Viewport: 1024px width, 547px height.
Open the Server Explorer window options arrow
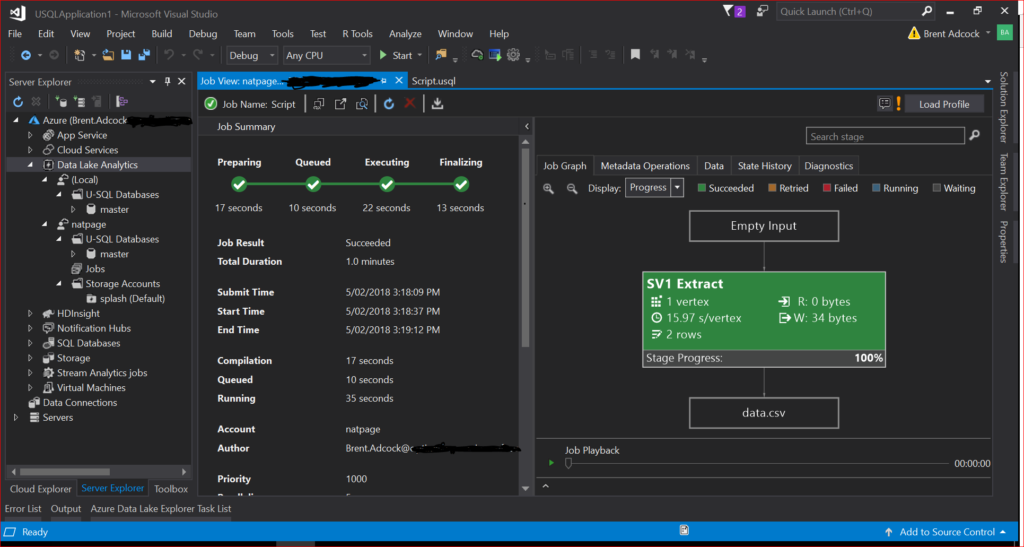click(x=153, y=82)
